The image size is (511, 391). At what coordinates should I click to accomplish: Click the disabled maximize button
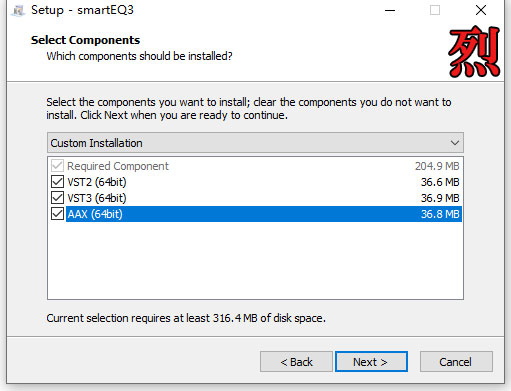pos(435,10)
